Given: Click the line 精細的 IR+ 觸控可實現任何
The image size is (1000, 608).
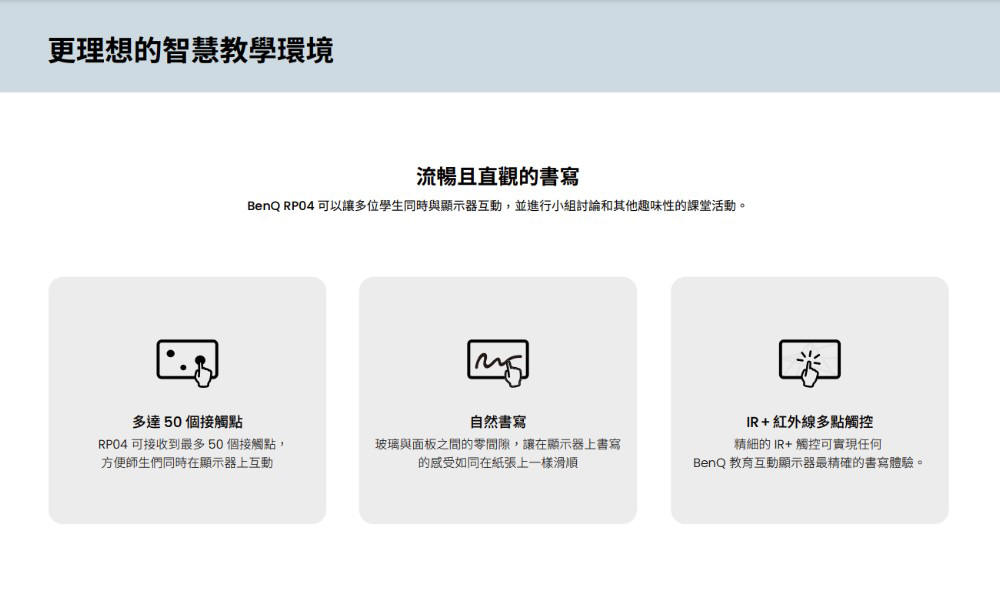Looking at the screenshot, I should pos(808,444).
